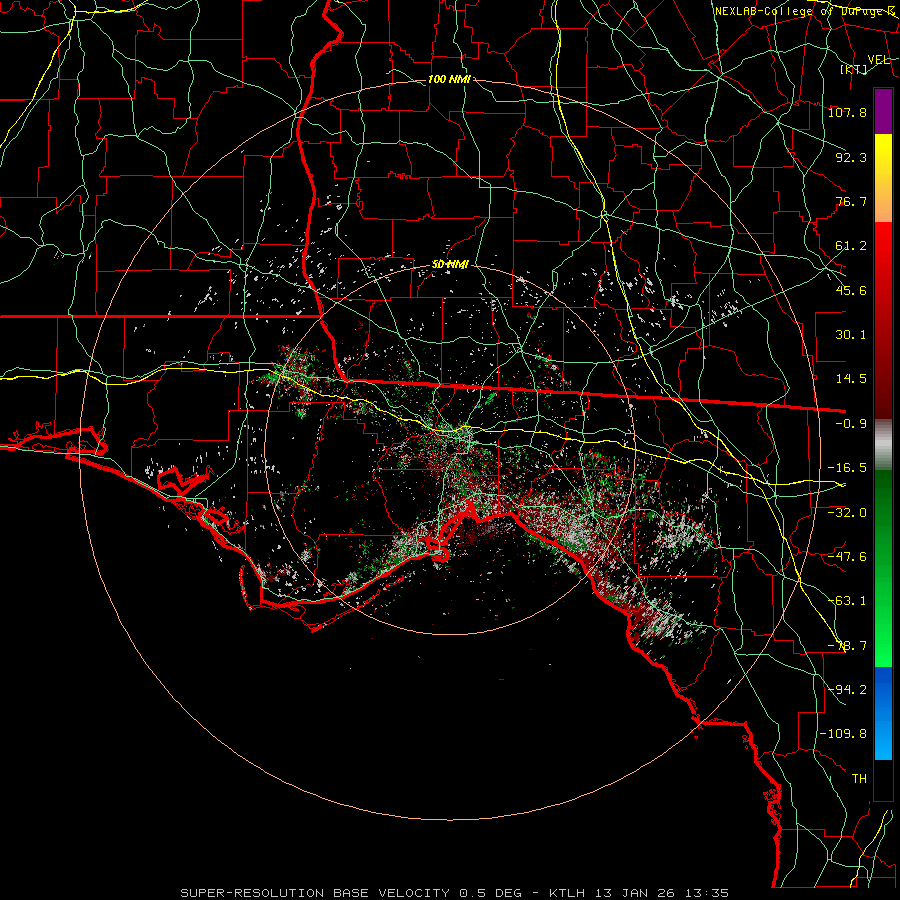Click the [KT] units label

coord(854,70)
